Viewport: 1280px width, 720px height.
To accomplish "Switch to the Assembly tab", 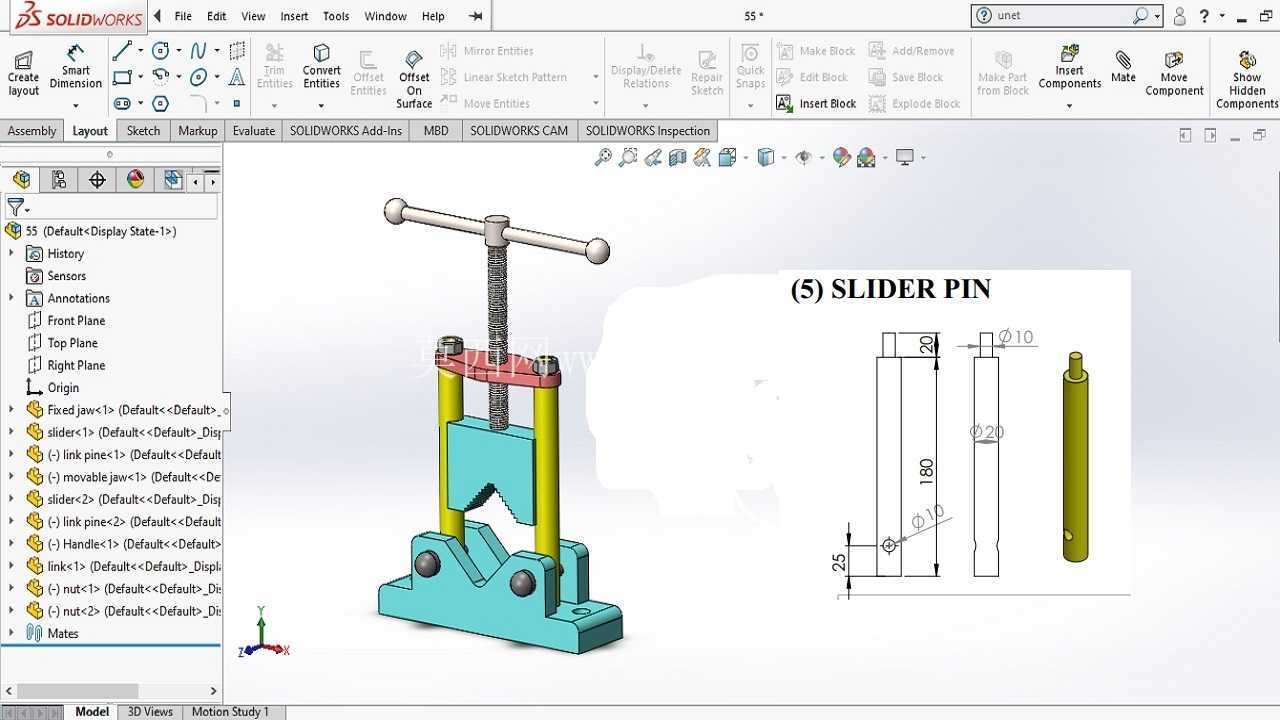I will click(x=32, y=131).
